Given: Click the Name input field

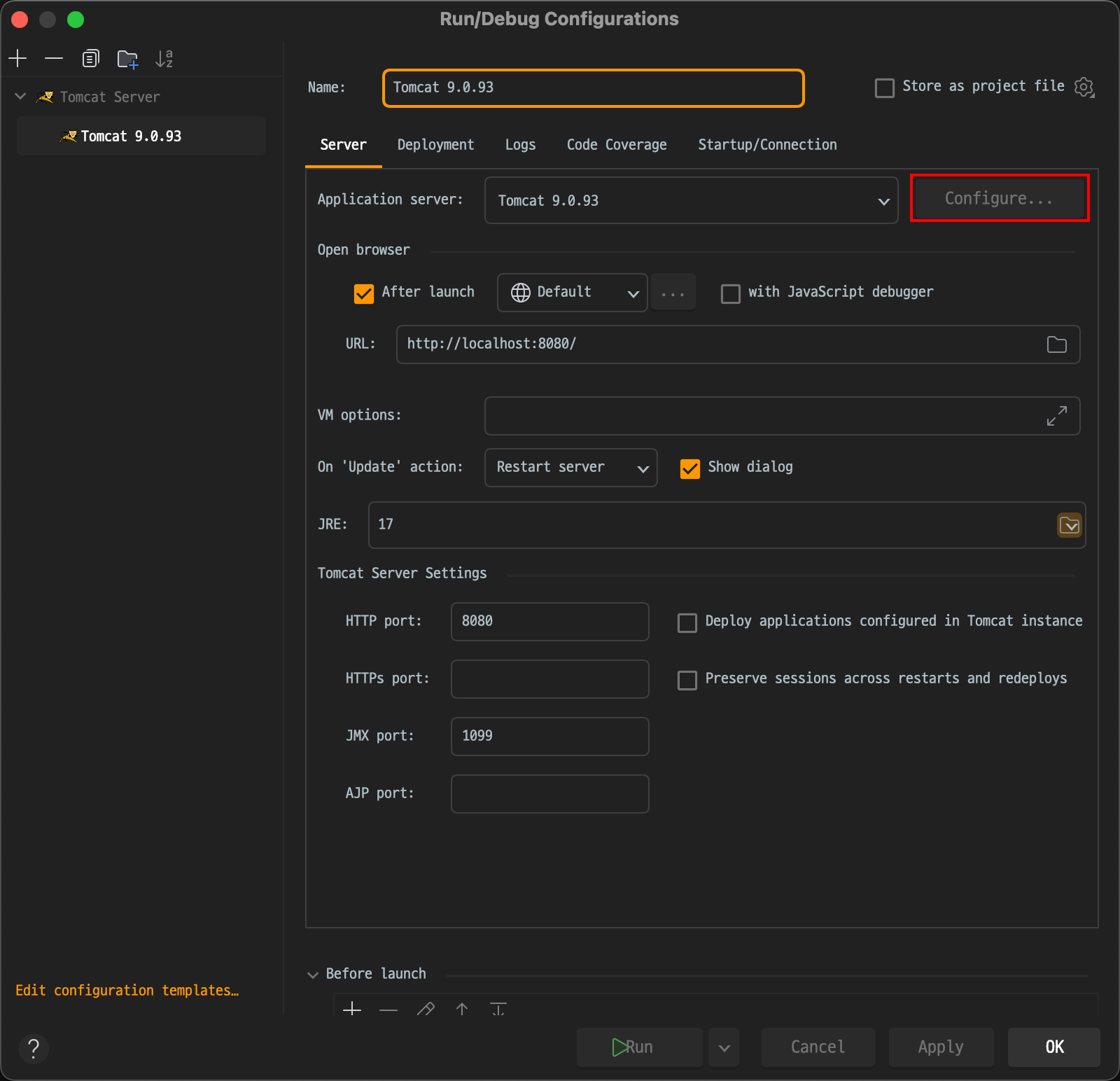Looking at the screenshot, I should point(594,88).
